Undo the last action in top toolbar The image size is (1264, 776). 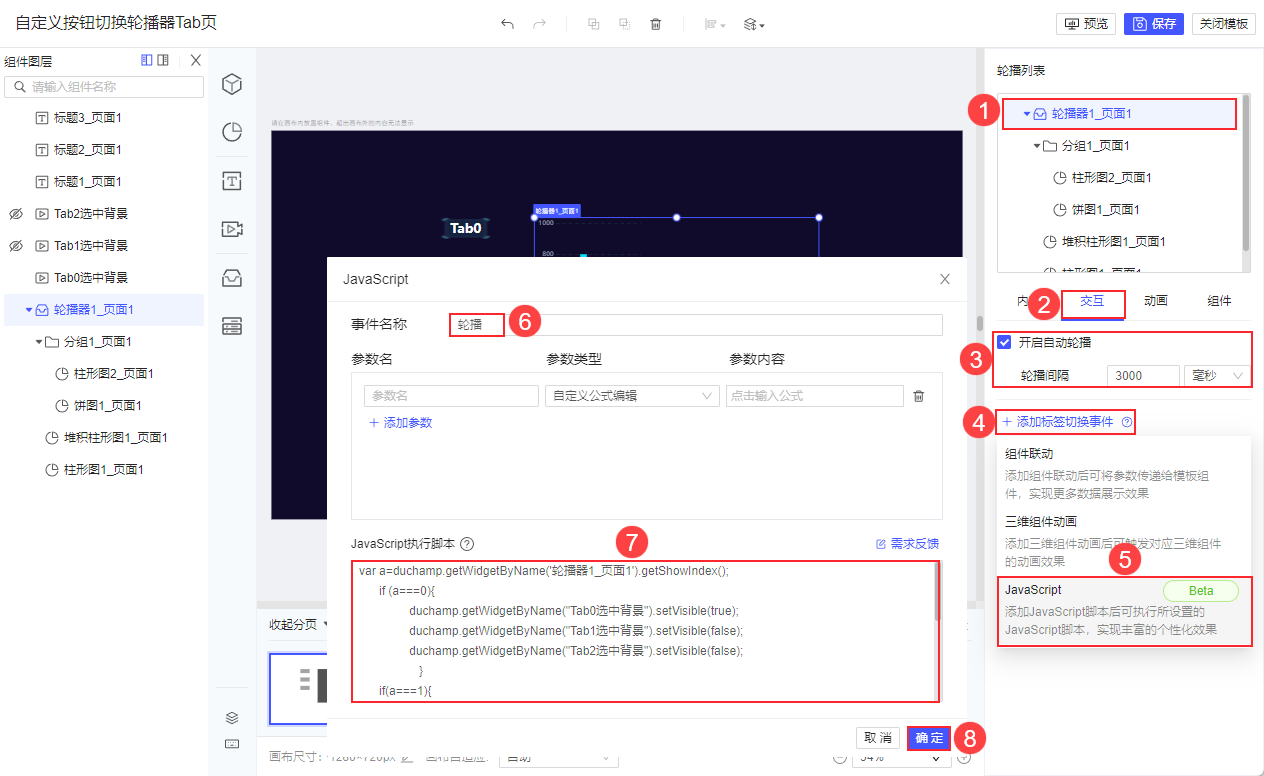click(508, 24)
